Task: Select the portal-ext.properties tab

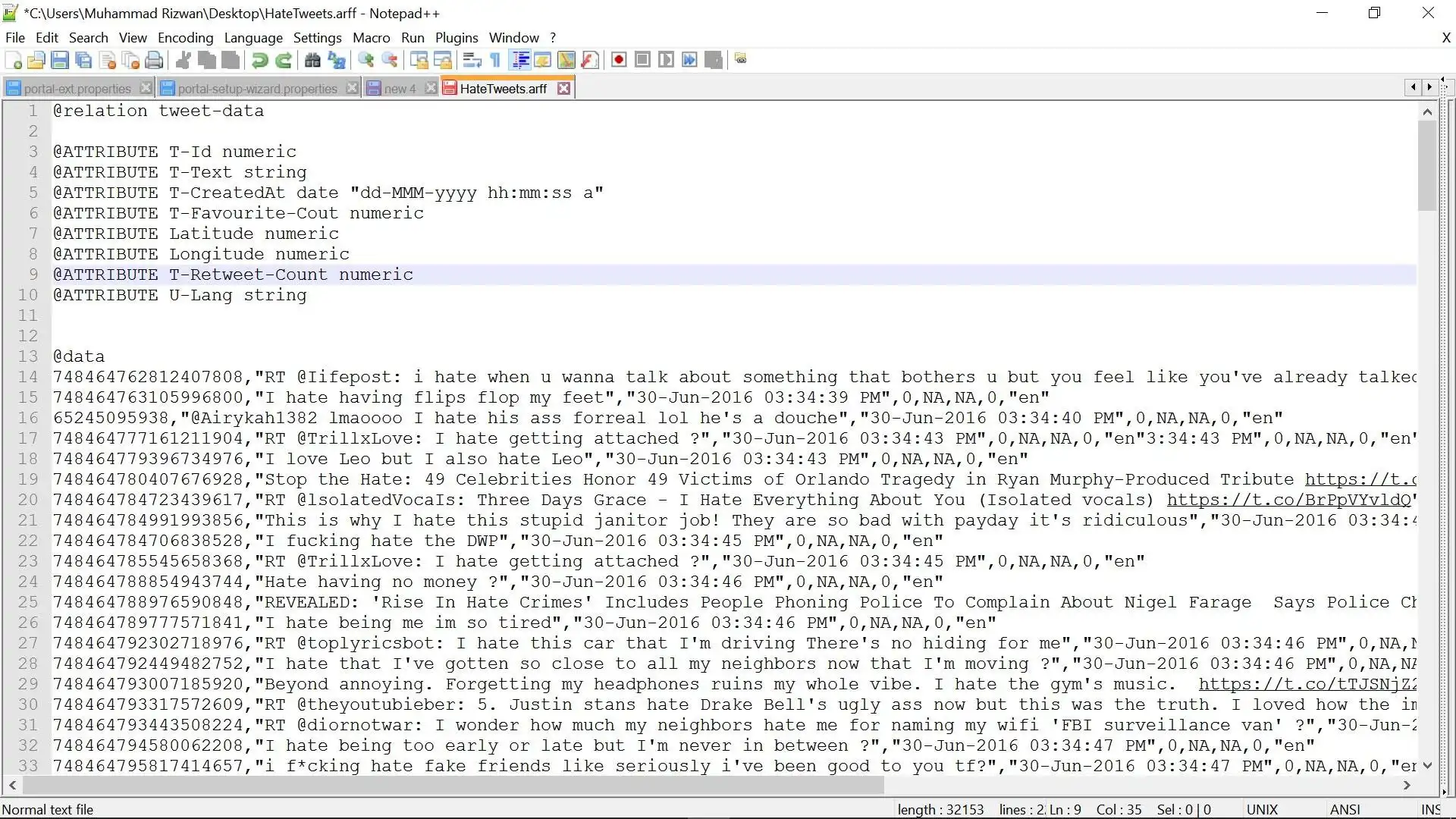Action: (x=78, y=88)
